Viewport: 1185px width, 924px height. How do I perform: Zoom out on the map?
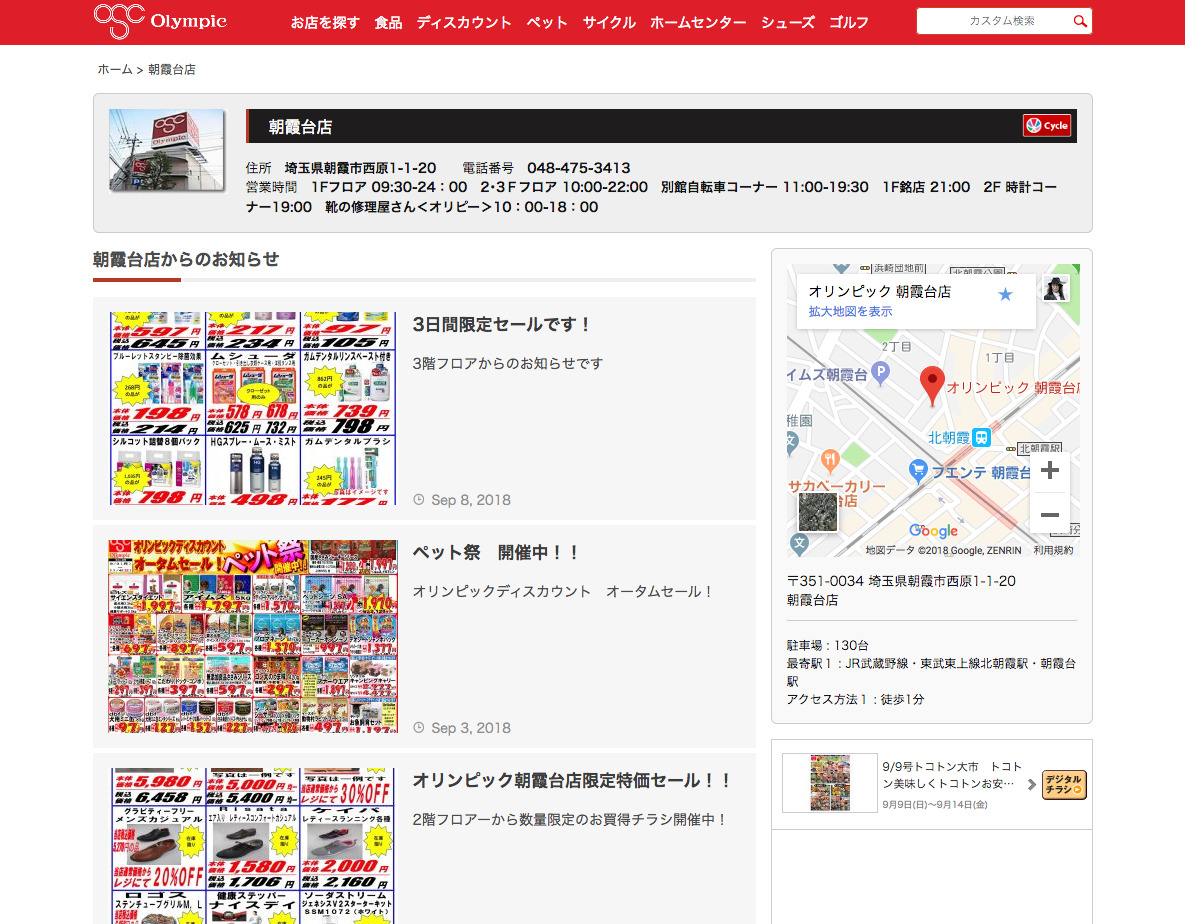point(1049,515)
